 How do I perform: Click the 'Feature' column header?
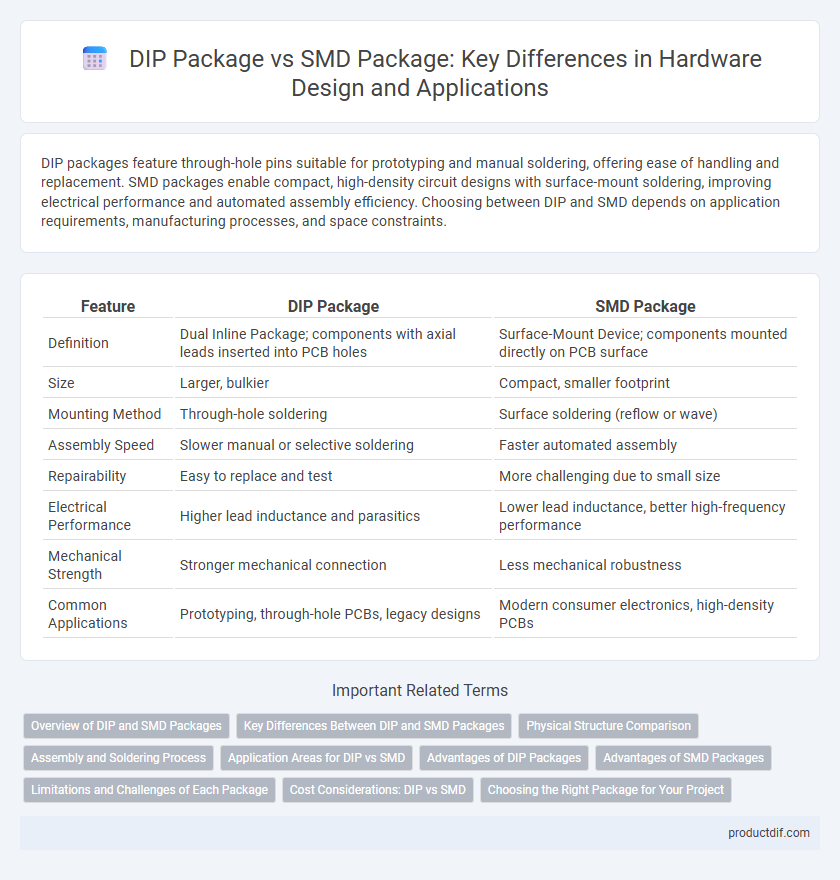[x=108, y=306]
